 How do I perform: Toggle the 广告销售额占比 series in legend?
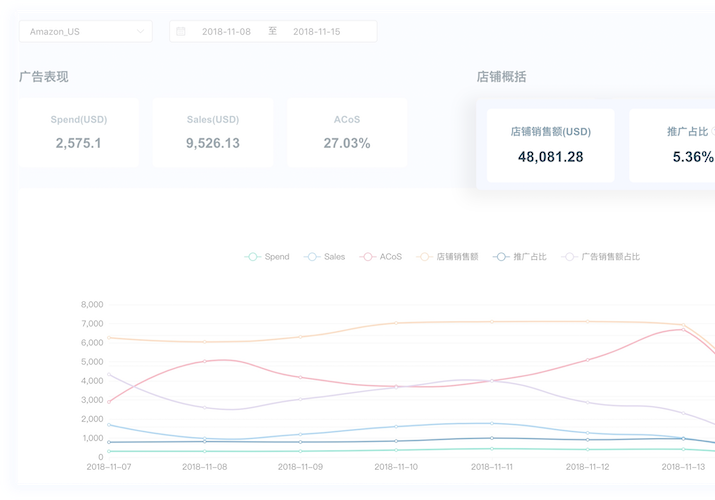pos(601,257)
